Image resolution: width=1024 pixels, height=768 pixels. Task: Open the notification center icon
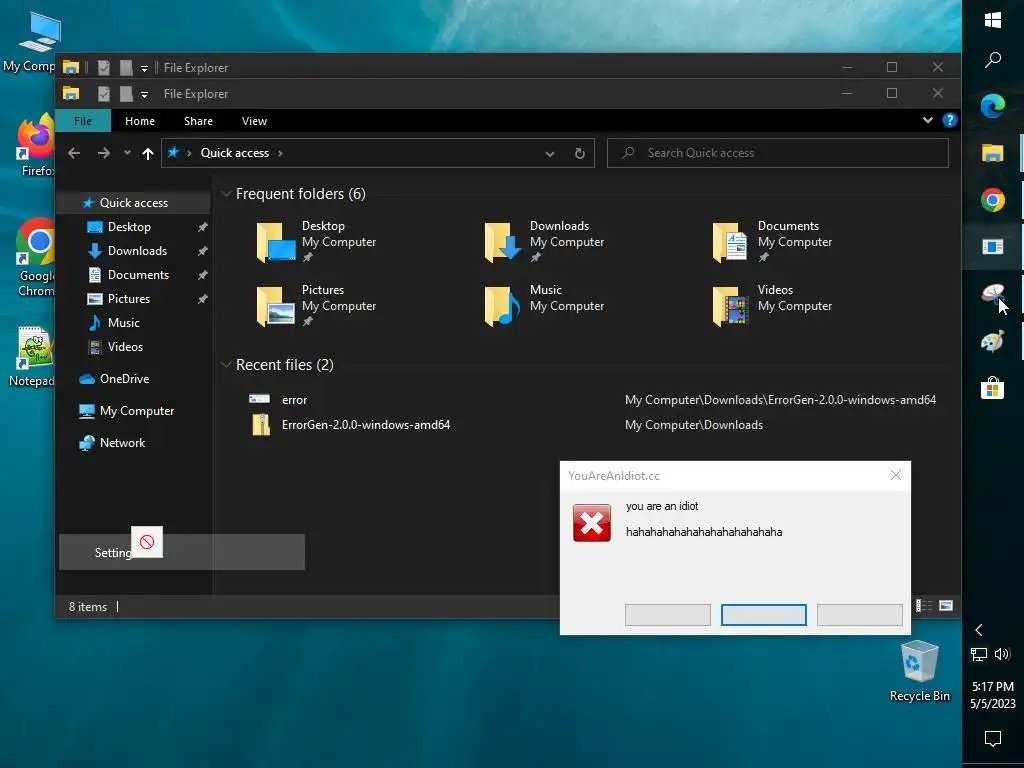click(993, 739)
